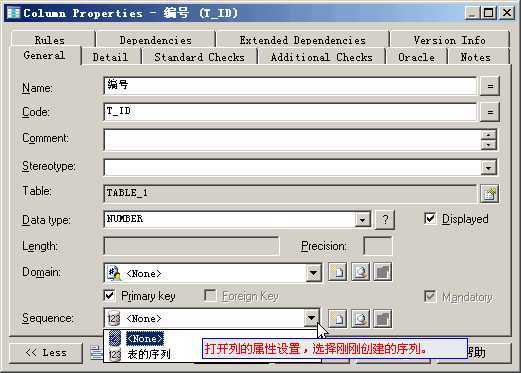Image resolution: width=521 pixels, height=373 pixels.
Task: Open the TABLE_1 table properties icon
Action: click(x=489, y=193)
